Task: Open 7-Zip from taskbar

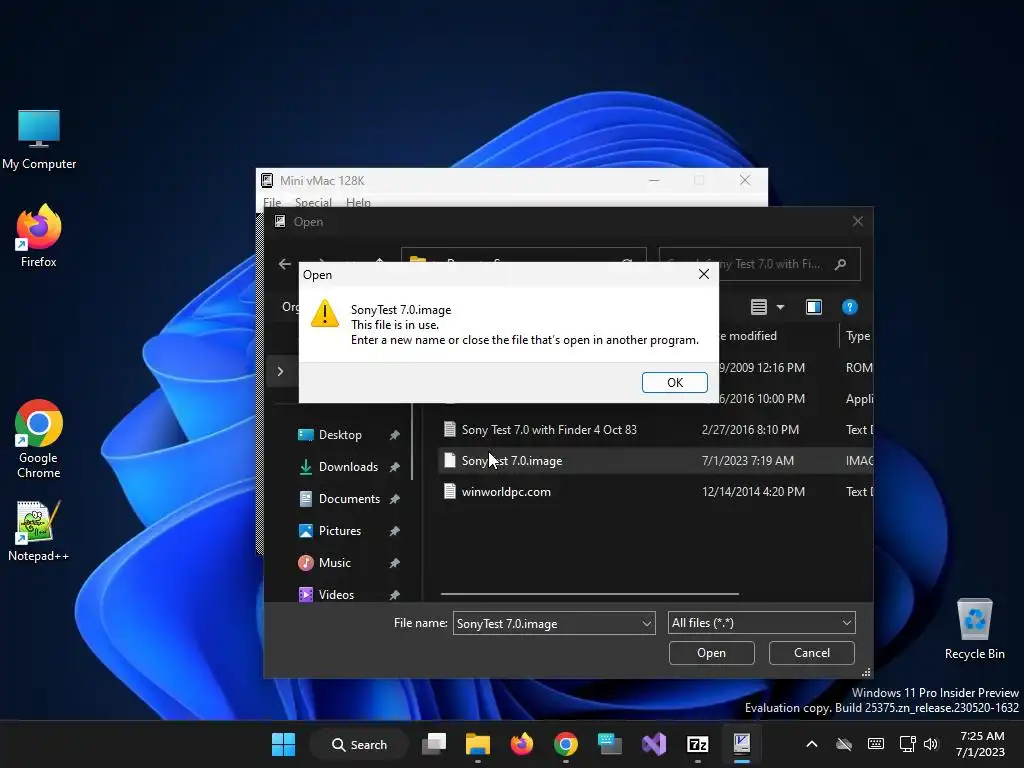Action: (697, 744)
